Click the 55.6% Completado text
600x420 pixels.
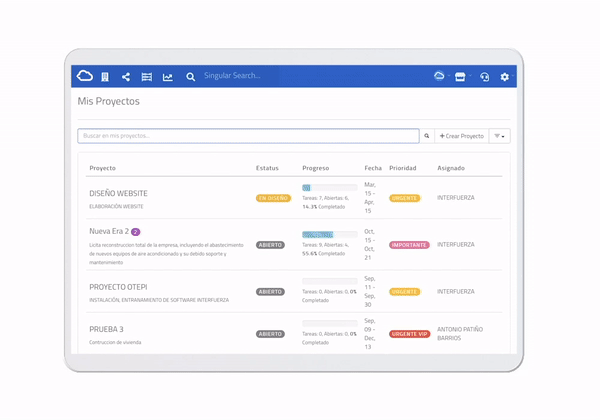[x=323, y=254]
